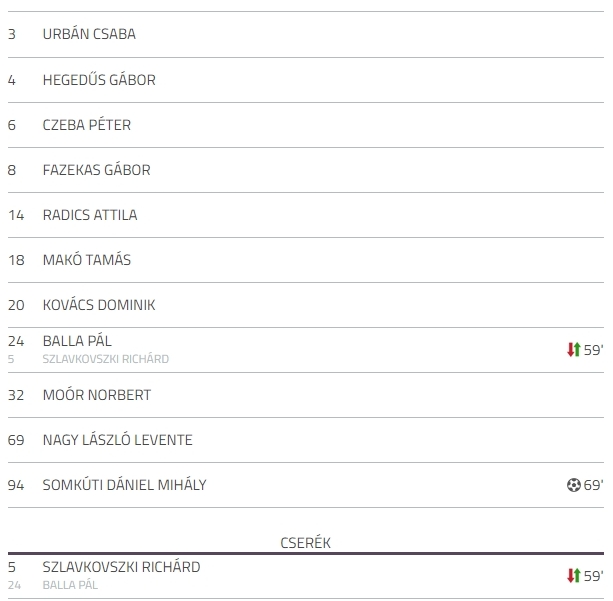The image size is (613, 601).
Task: Select Fazekas Gábor in the lineup
Action: pyautogui.click(x=97, y=170)
